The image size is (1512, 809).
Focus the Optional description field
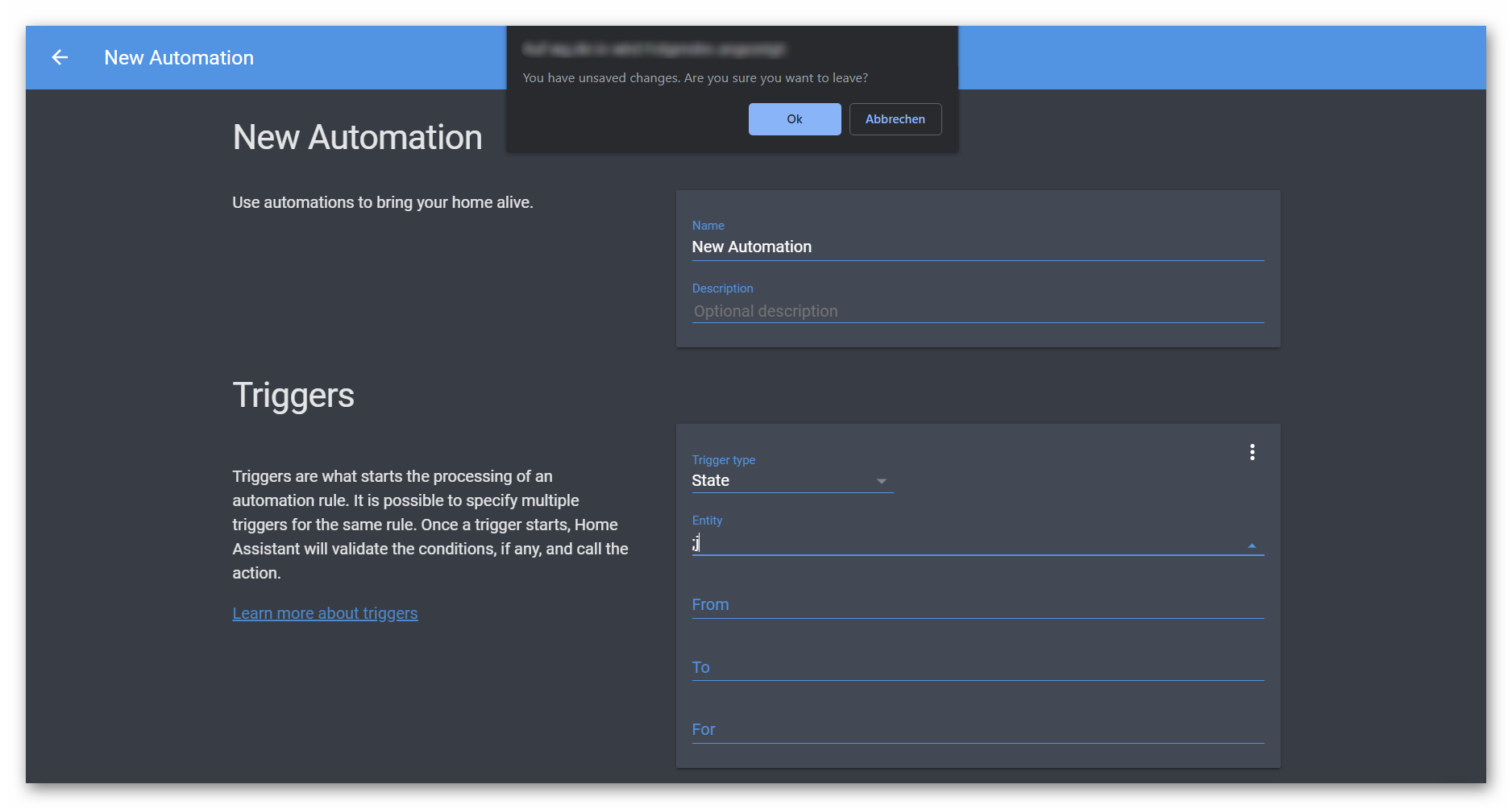(978, 311)
